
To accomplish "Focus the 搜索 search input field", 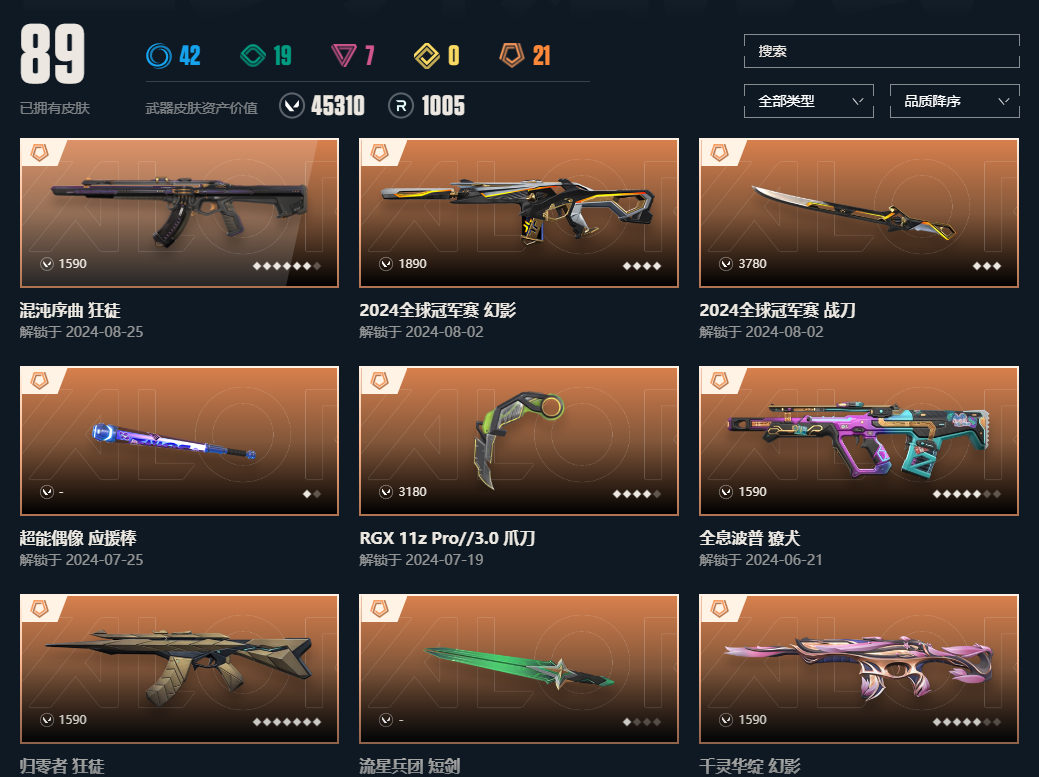I will [881, 51].
